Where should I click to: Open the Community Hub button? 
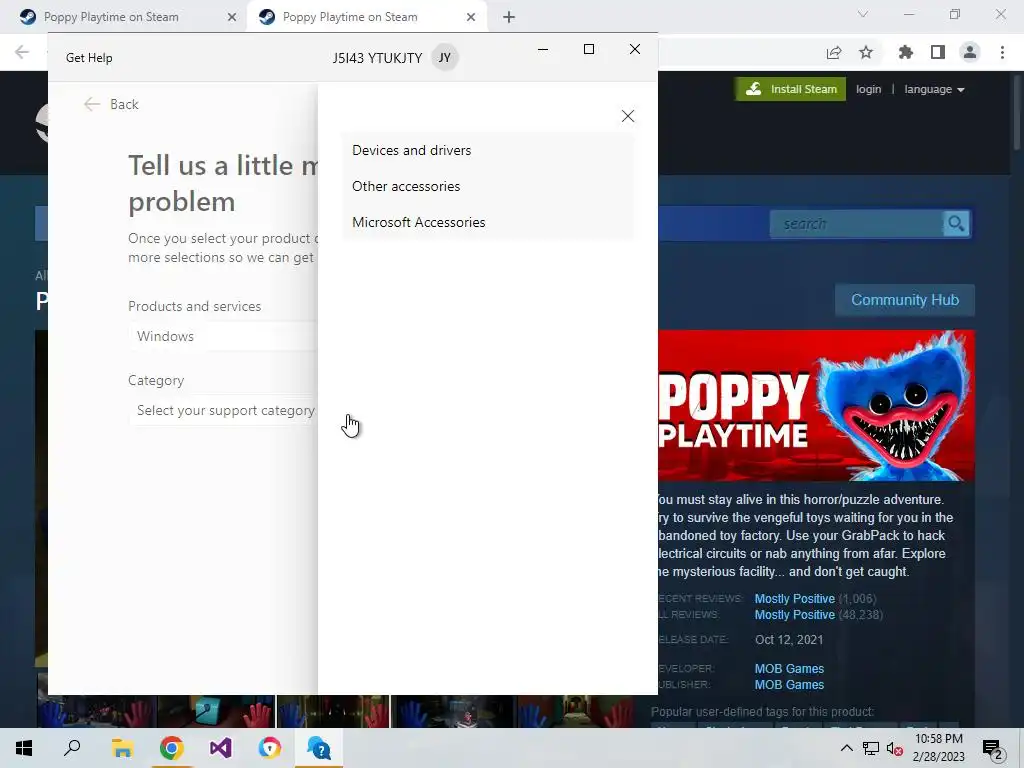pos(904,300)
